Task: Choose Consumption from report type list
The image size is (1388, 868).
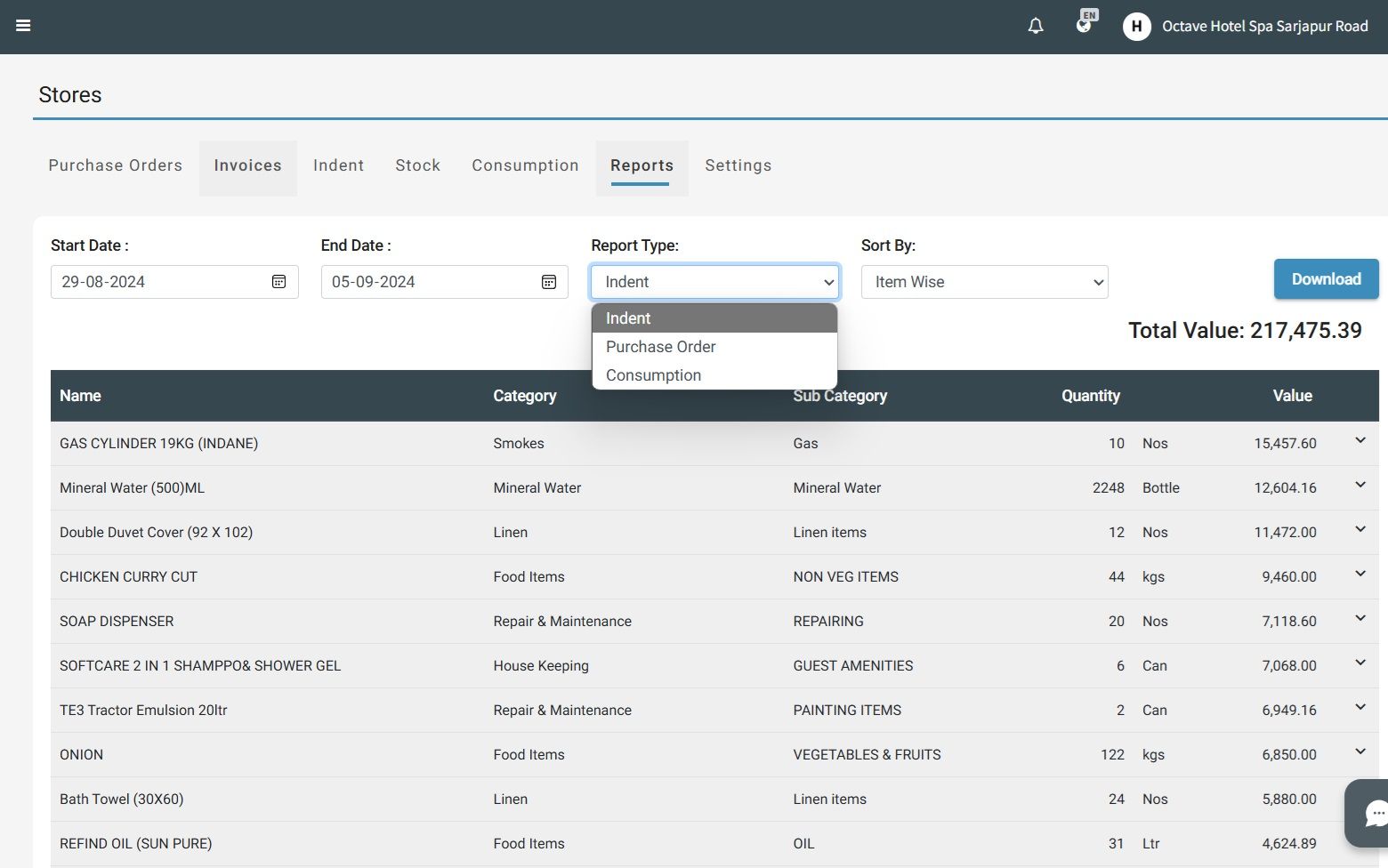Action: coord(653,375)
